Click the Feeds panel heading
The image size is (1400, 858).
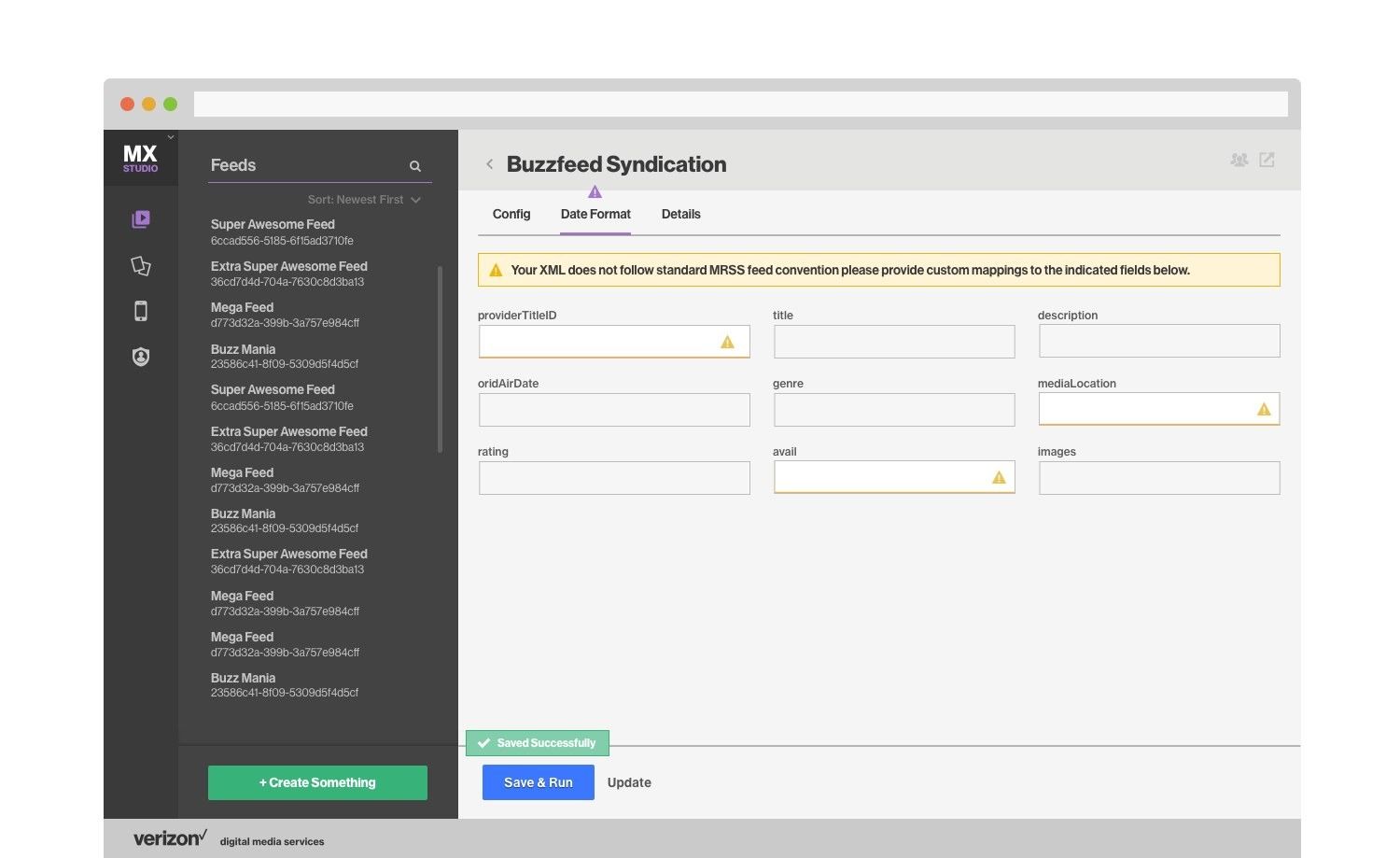(x=233, y=165)
